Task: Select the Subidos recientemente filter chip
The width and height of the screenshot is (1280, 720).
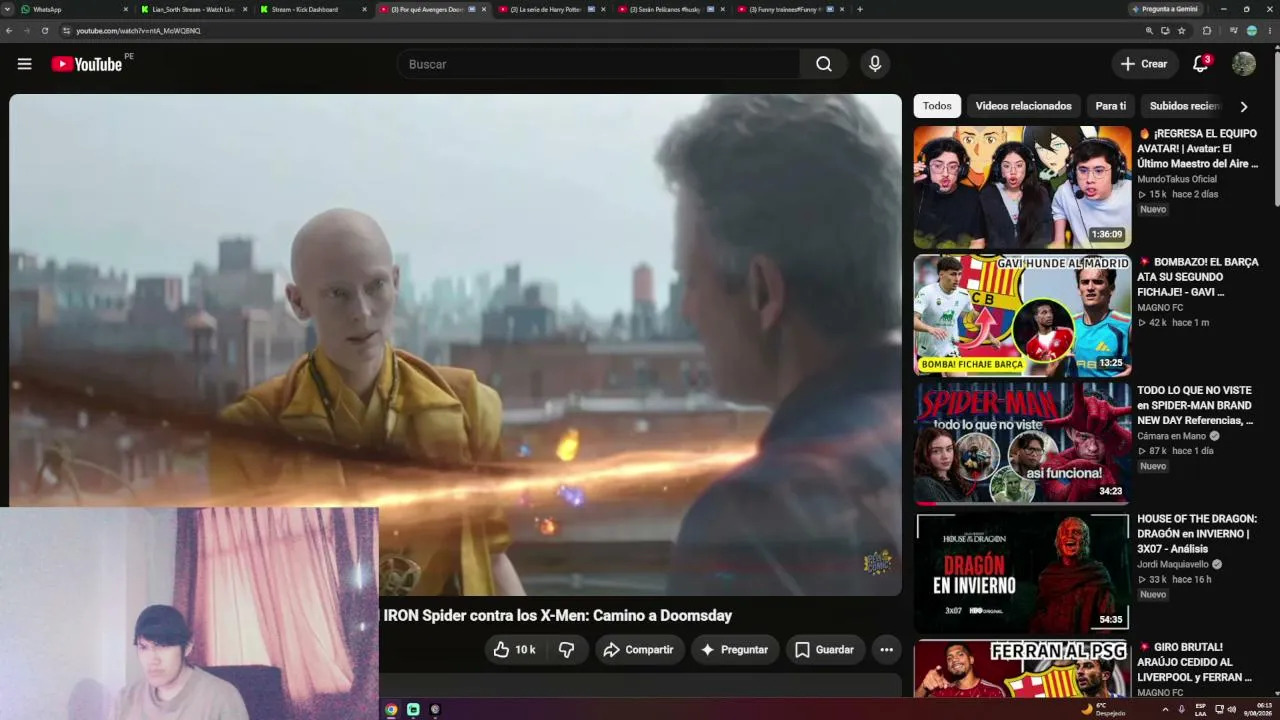Action: (x=1184, y=106)
